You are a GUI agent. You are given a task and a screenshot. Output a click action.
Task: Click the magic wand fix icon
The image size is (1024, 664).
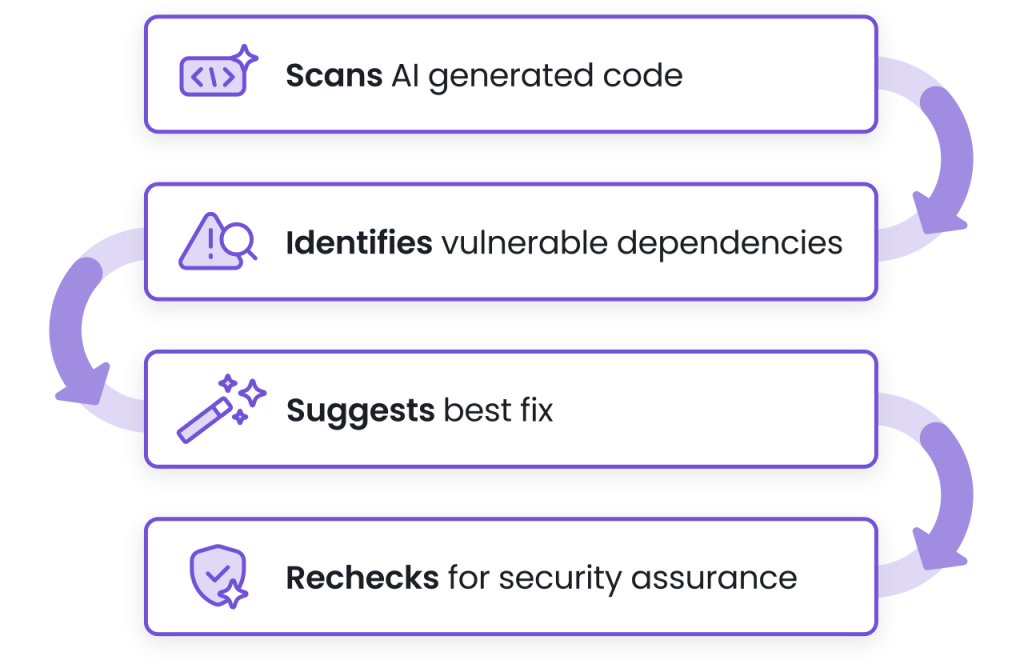coord(205,420)
